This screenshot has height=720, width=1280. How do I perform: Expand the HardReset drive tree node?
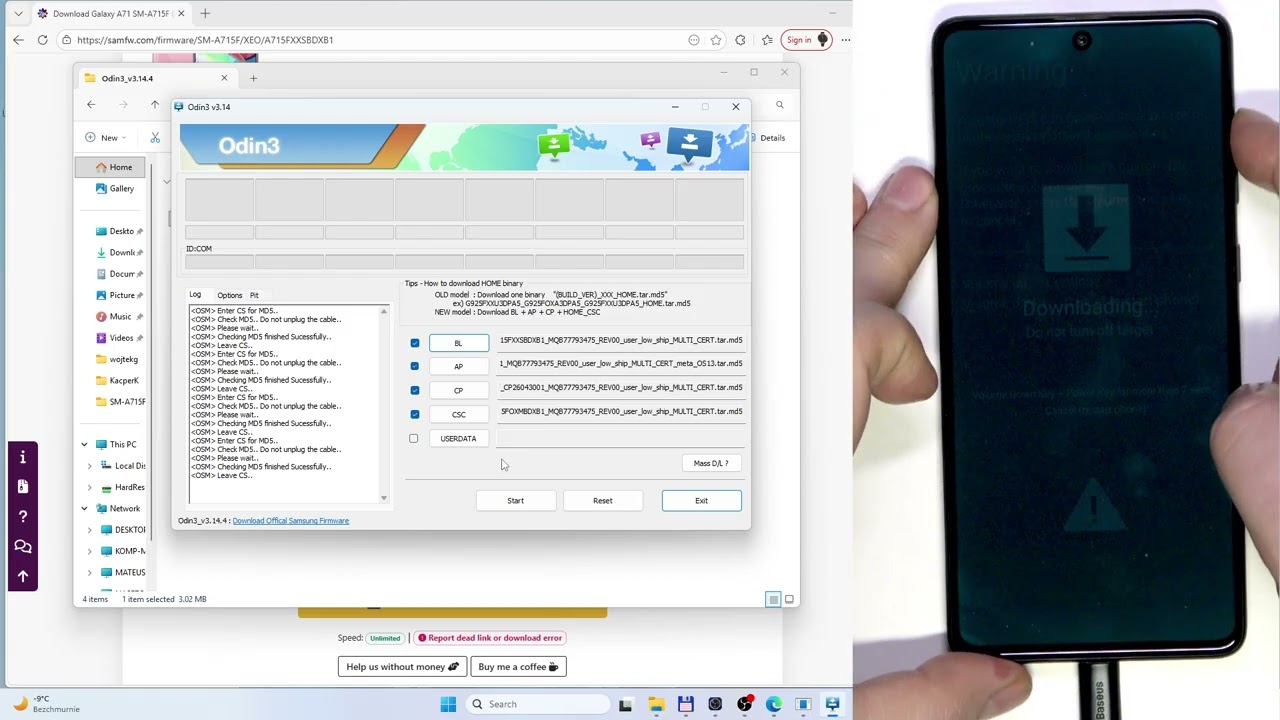click(x=89, y=487)
